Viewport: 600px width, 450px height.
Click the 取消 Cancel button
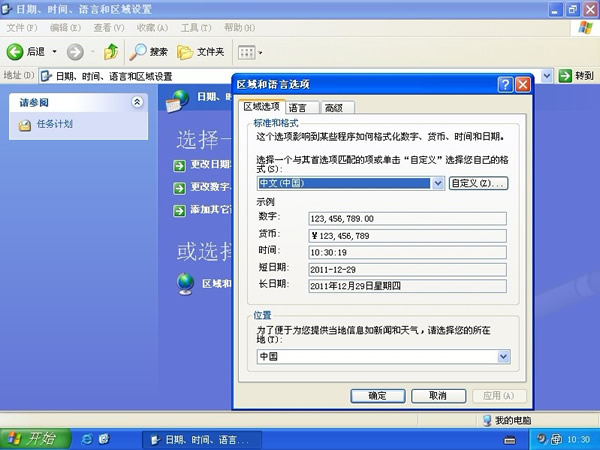438,396
